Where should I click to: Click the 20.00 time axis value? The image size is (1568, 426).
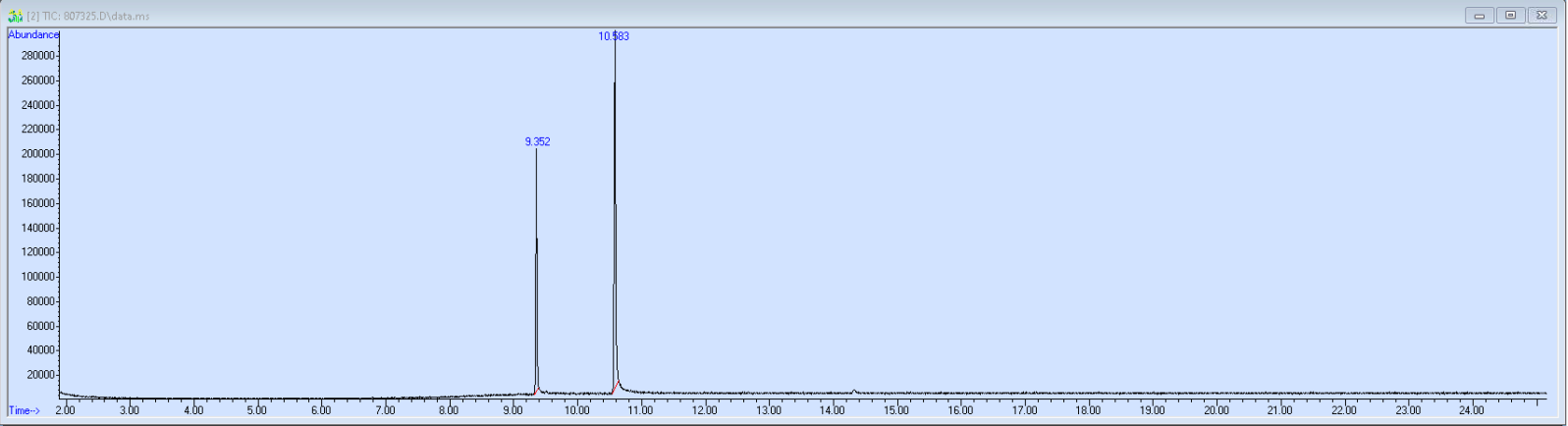(1216, 410)
